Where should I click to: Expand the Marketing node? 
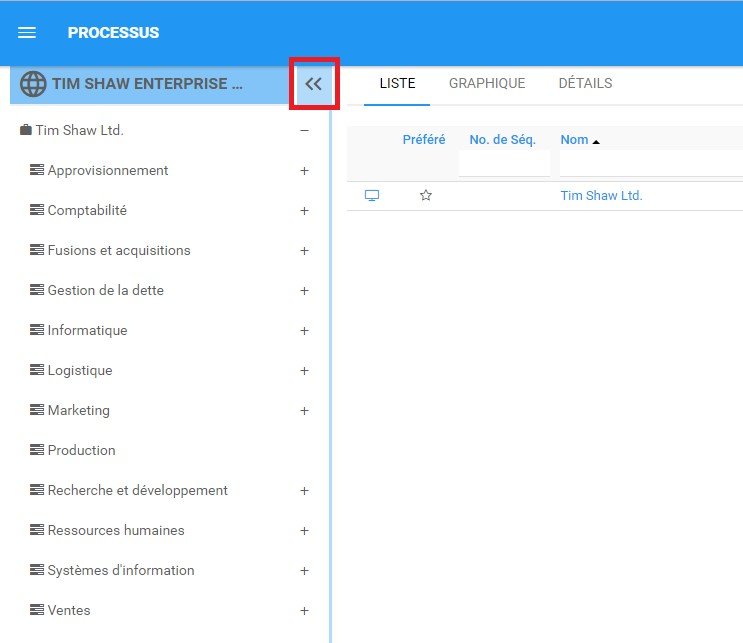(305, 411)
